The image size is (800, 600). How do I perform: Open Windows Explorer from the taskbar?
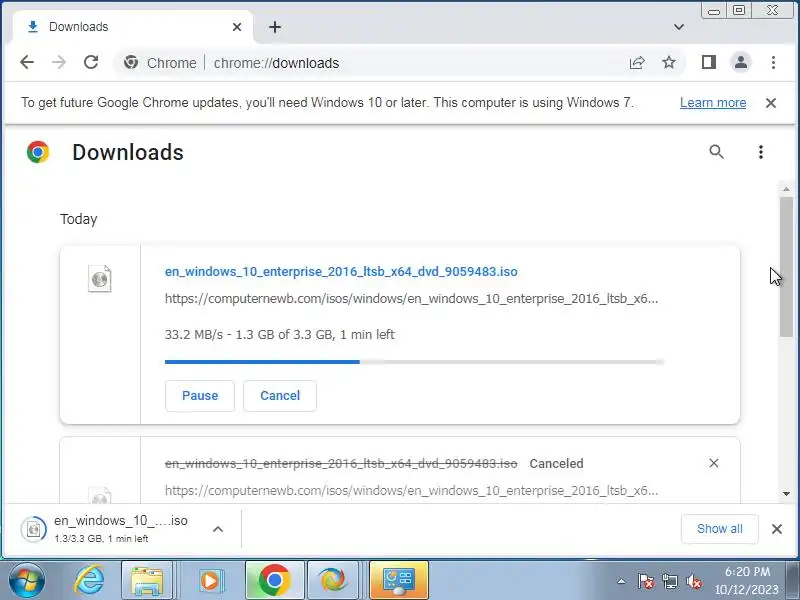click(x=147, y=581)
